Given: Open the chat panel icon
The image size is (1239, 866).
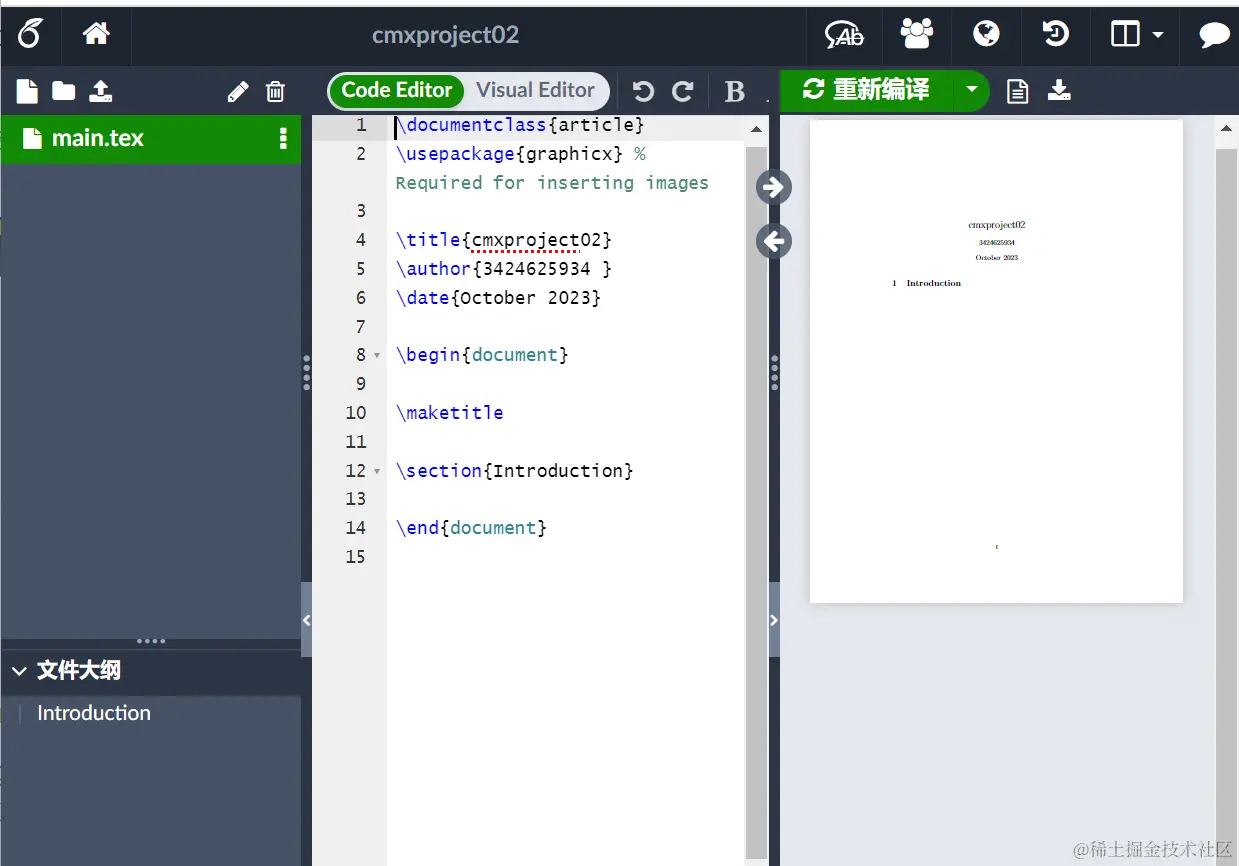Looking at the screenshot, I should point(1214,35).
